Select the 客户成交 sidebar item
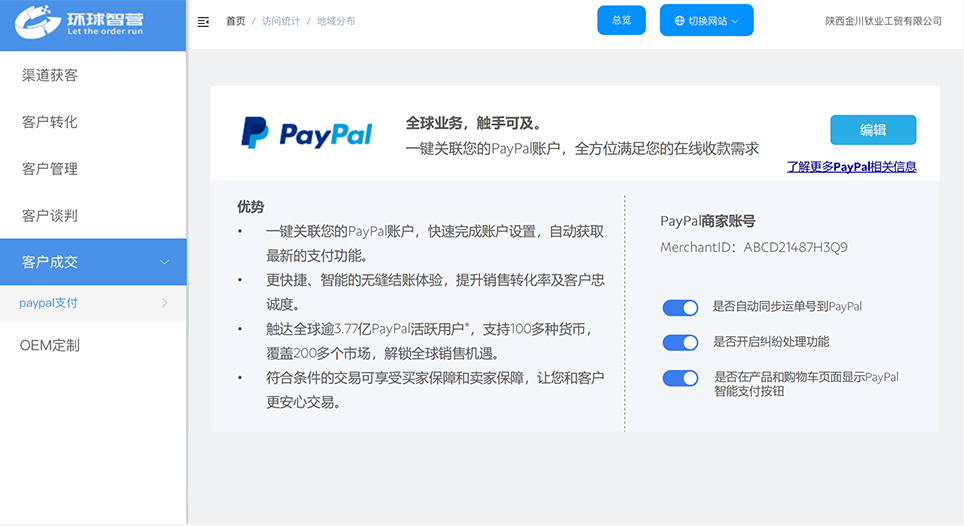This screenshot has height=526, width=964. point(93,262)
